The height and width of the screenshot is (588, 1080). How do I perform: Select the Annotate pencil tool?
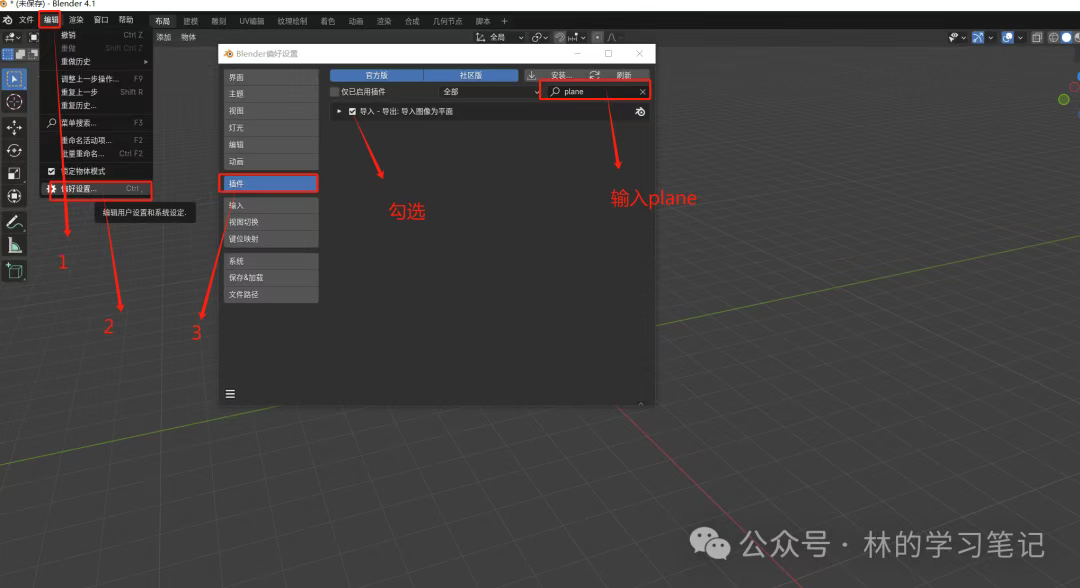coord(14,222)
